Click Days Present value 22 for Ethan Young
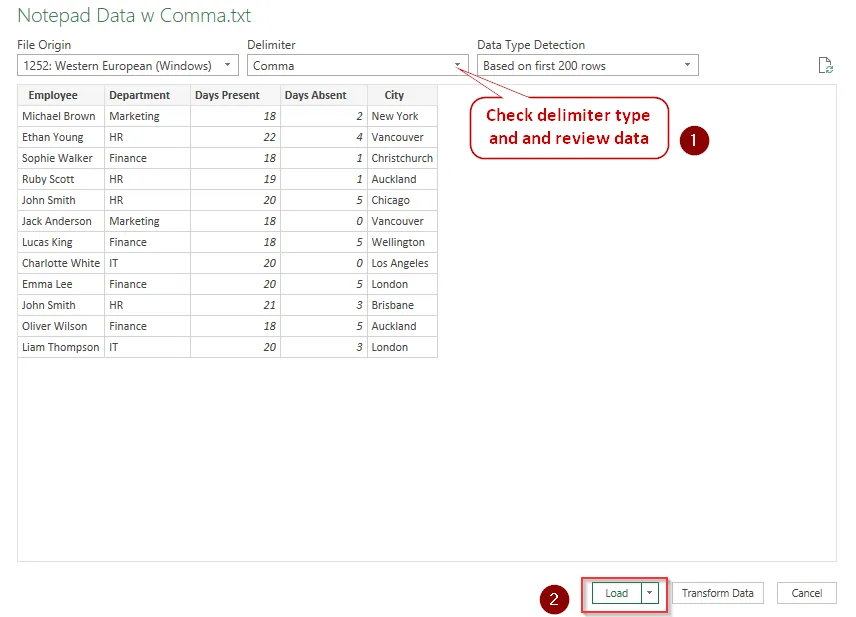Screen dimensions: 856x617 point(235,137)
